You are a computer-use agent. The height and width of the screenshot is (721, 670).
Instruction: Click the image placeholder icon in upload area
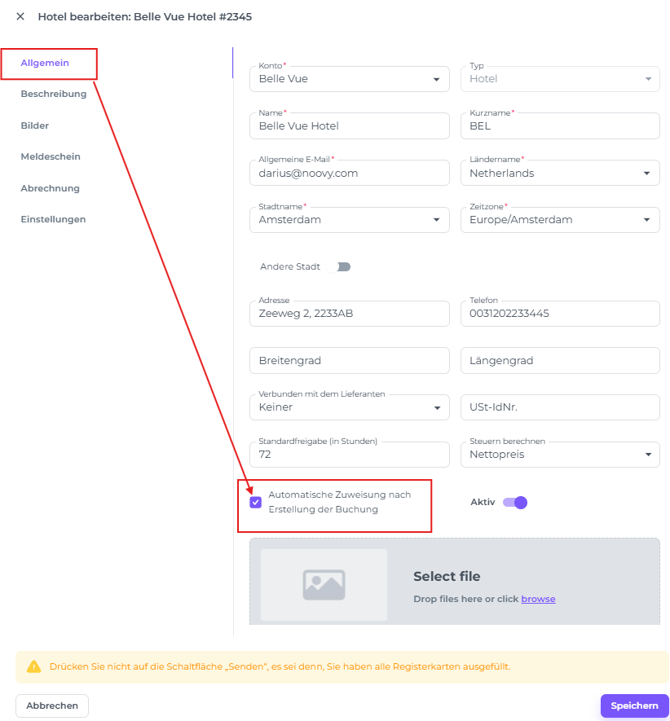324,585
